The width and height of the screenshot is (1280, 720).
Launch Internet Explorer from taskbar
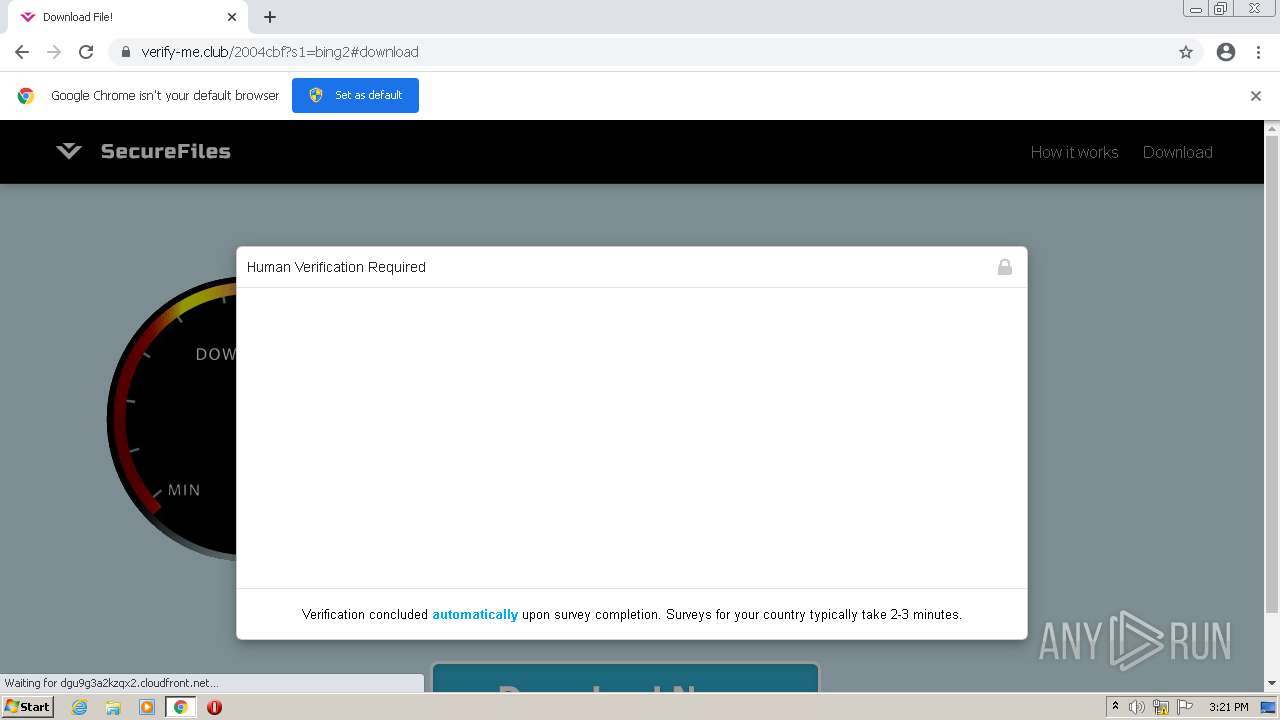coord(79,707)
